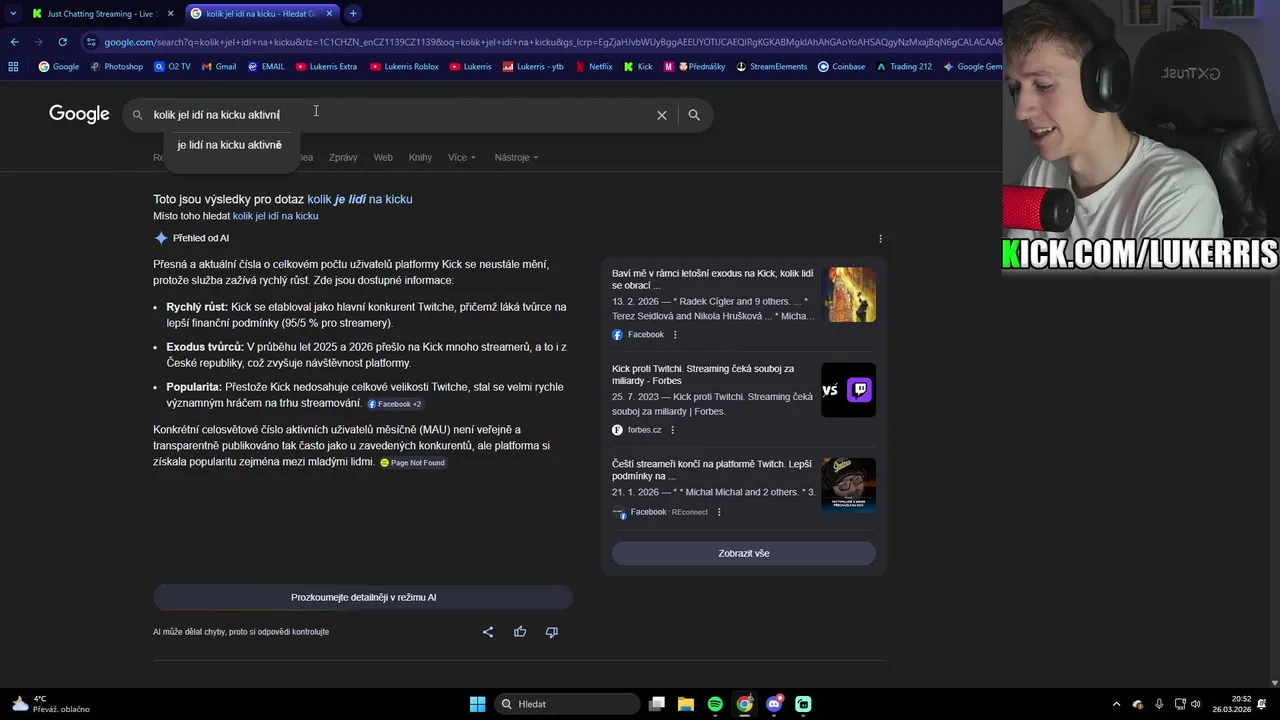Select suggestion je lidí na kicku aktivně
The height and width of the screenshot is (720, 1280).
(229, 145)
